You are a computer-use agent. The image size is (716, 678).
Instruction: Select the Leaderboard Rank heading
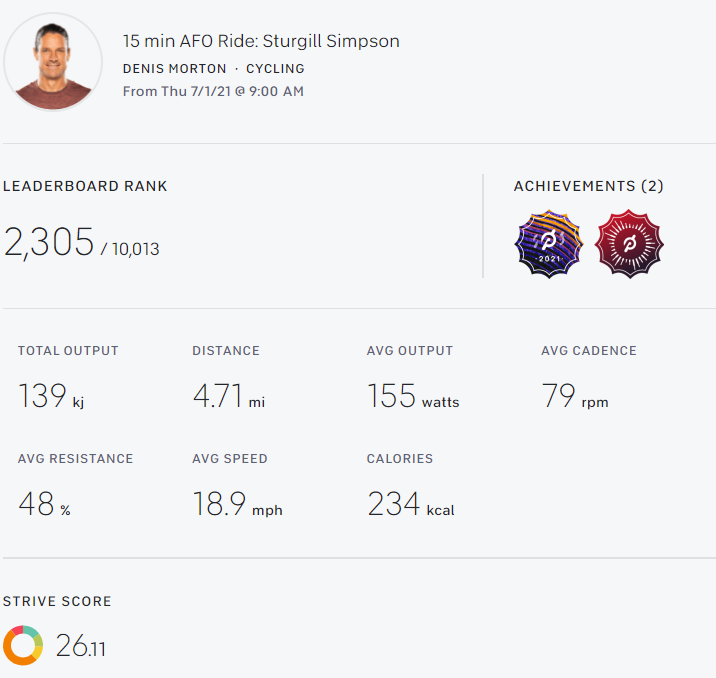pos(85,186)
